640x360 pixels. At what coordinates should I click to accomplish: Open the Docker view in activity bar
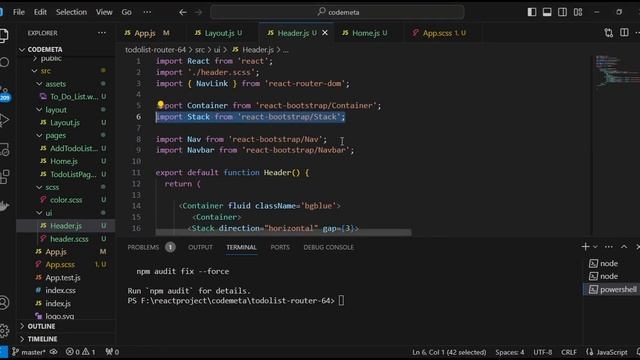coord(4,205)
